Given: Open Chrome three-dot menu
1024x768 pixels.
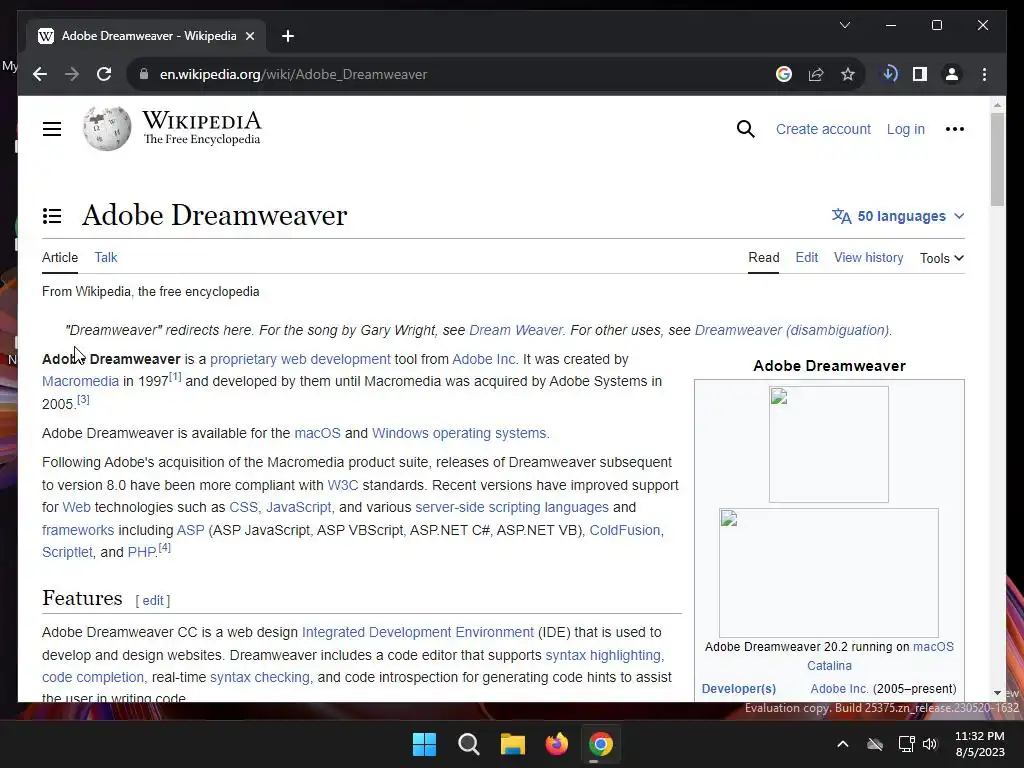Looking at the screenshot, I should click(x=984, y=74).
